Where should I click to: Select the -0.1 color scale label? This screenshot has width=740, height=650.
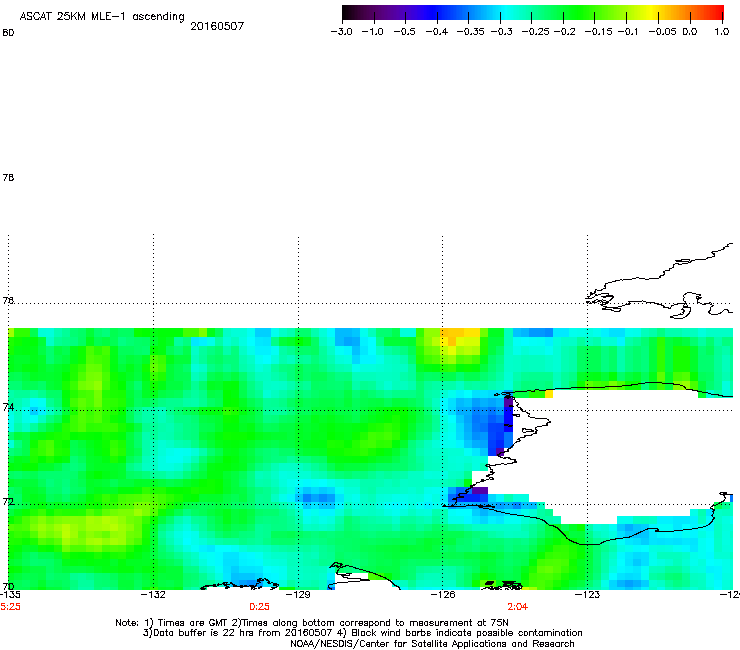[628, 32]
